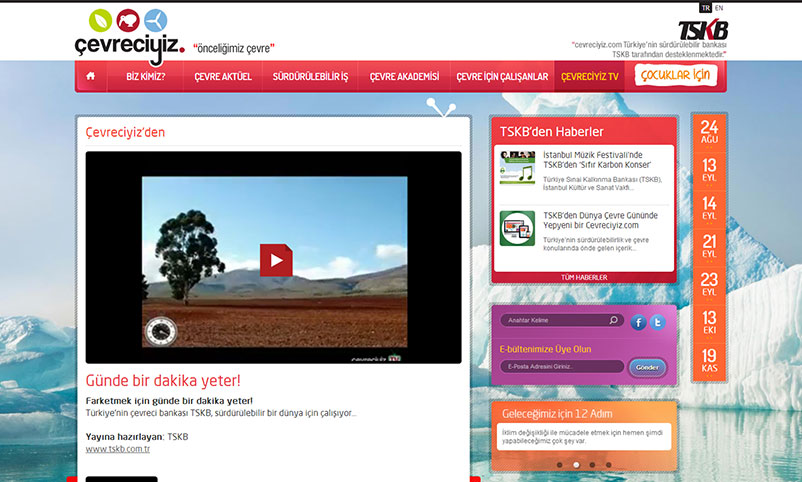
Task: Open the BİZ KİMİZ? menu
Action: point(146,77)
